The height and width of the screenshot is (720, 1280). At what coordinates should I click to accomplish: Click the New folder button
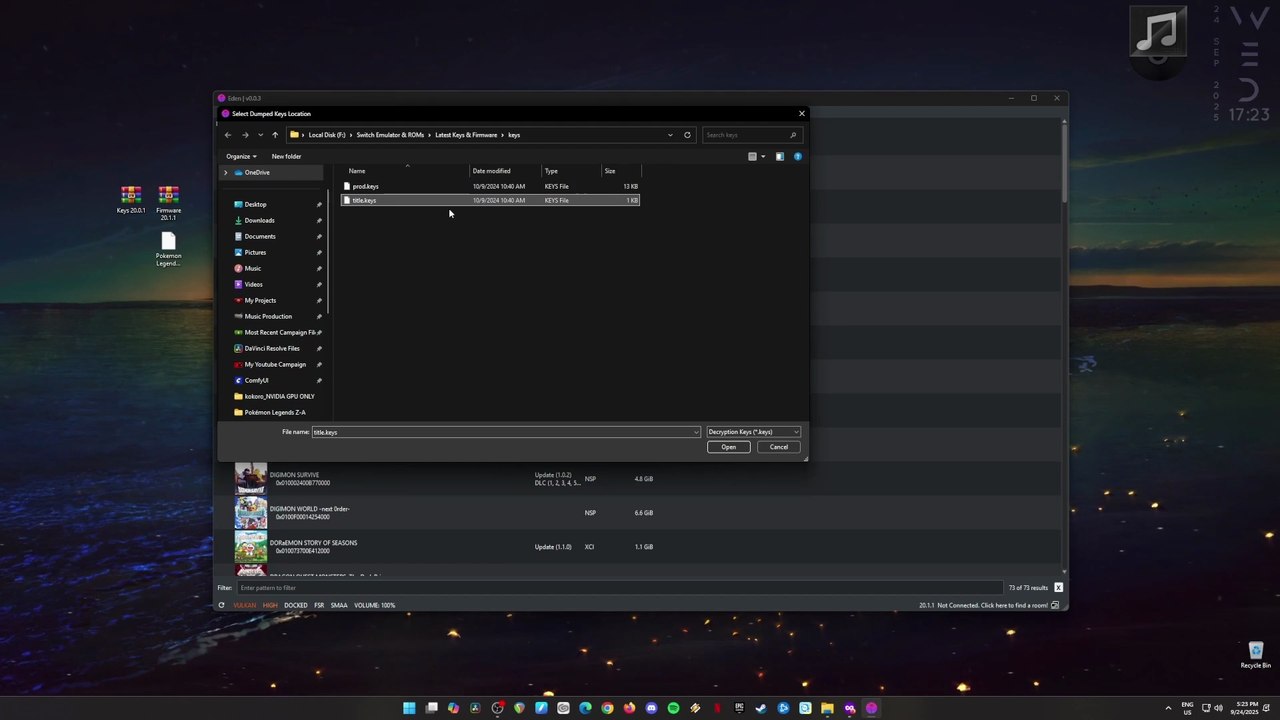(x=286, y=157)
